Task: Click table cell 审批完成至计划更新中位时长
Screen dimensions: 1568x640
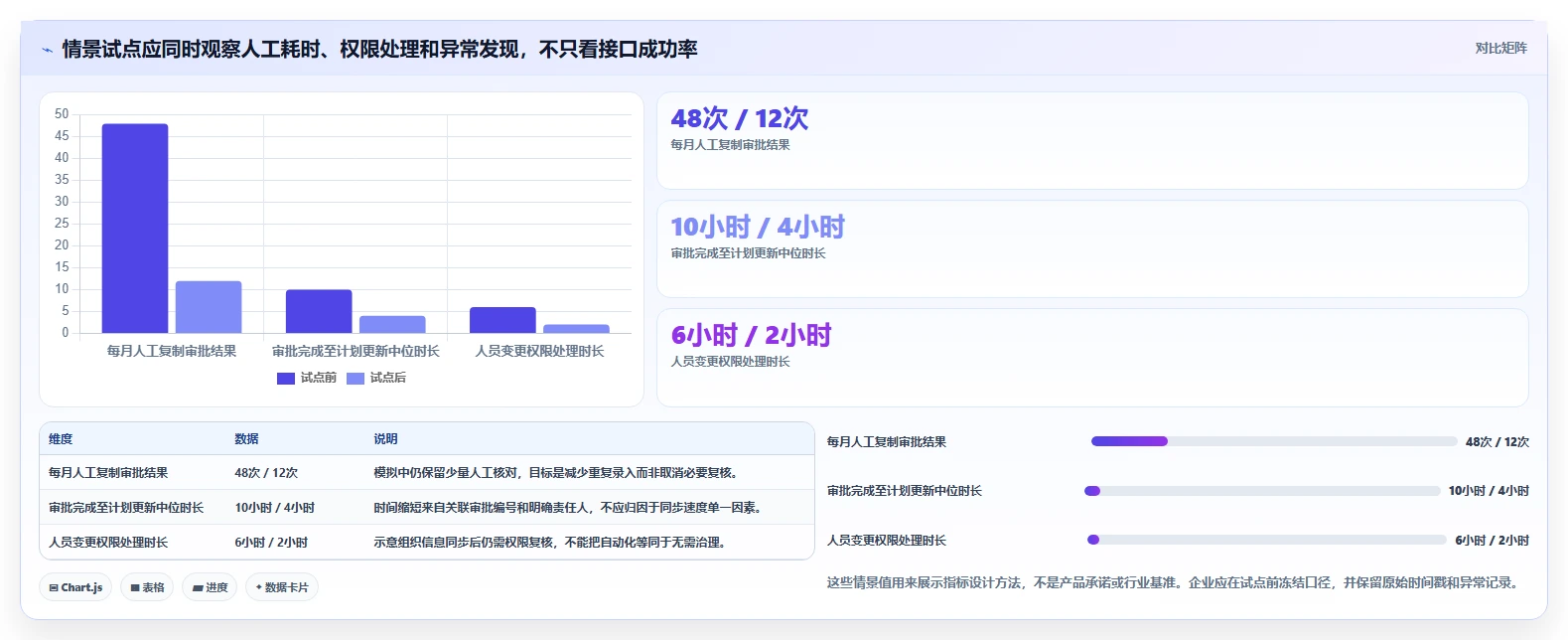Action: coord(126,508)
